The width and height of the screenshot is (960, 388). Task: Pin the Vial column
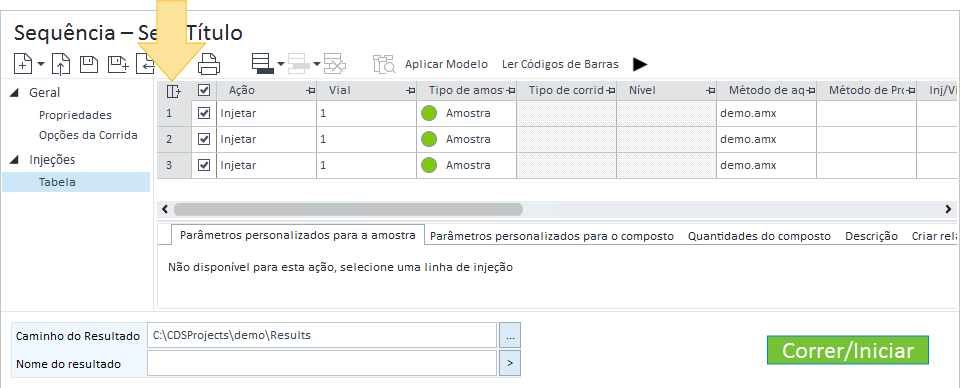coord(410,91)
